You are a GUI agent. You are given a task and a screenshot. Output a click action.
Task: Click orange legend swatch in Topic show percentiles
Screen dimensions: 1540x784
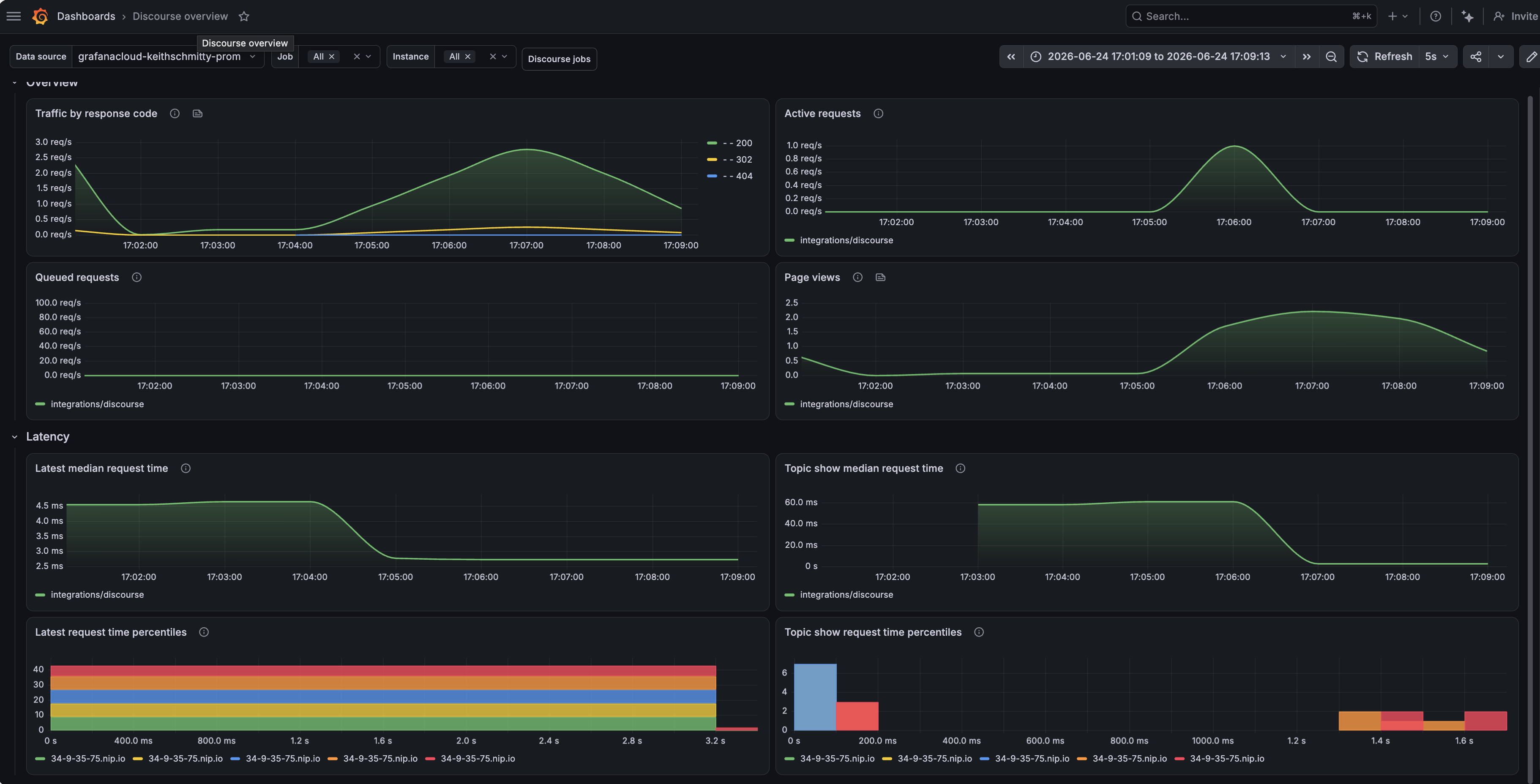point(1082,759)
